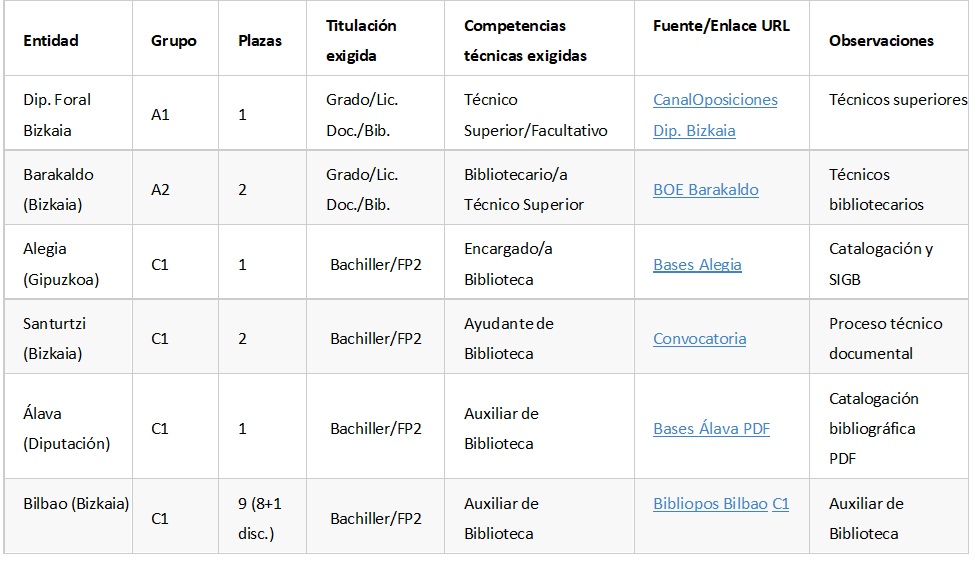Select the '9 (8+1 disc.)' plazas cell
The width and height of the screenshot is (978, 561).
click(260, 518)
